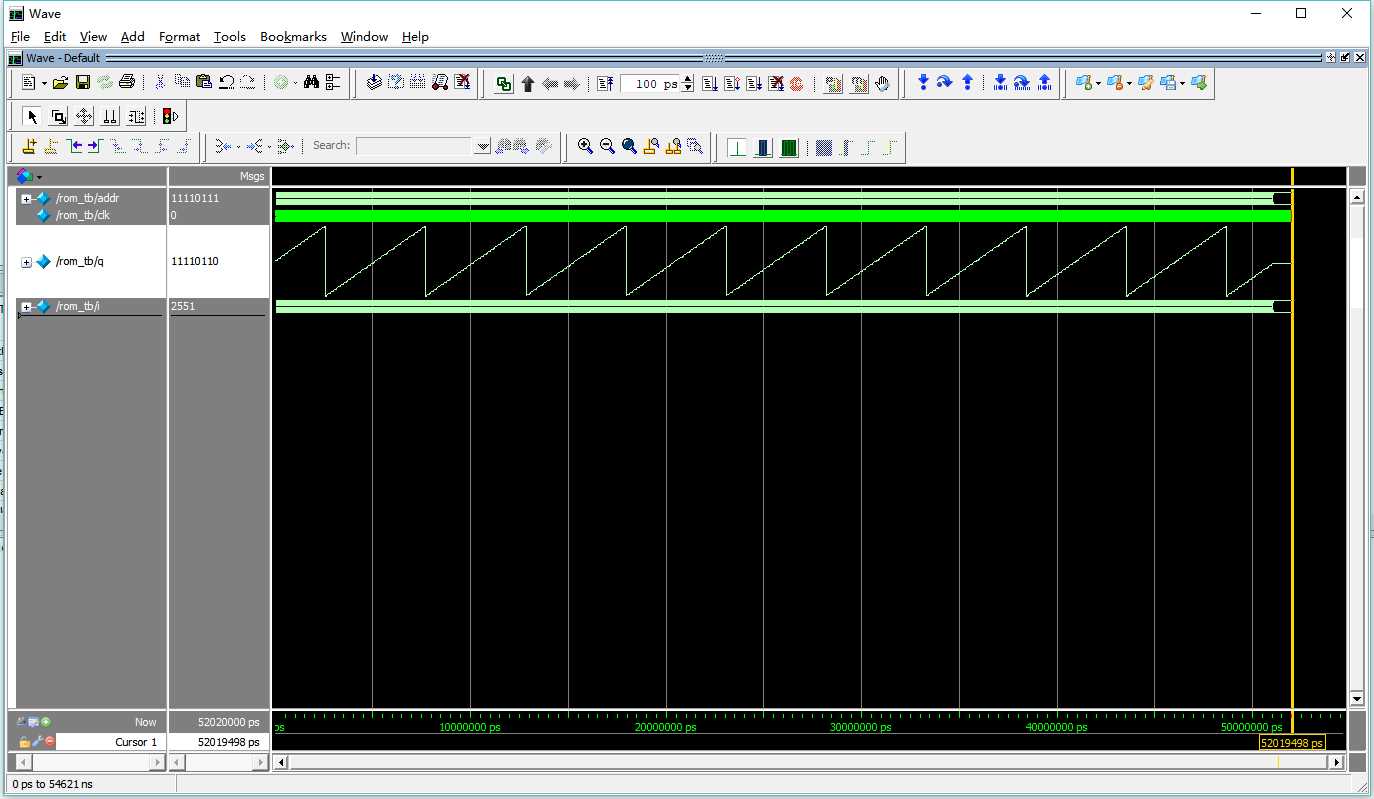Screen dimensions: 1374x799
Task: Open the Help menu
Action: [415, 37]
